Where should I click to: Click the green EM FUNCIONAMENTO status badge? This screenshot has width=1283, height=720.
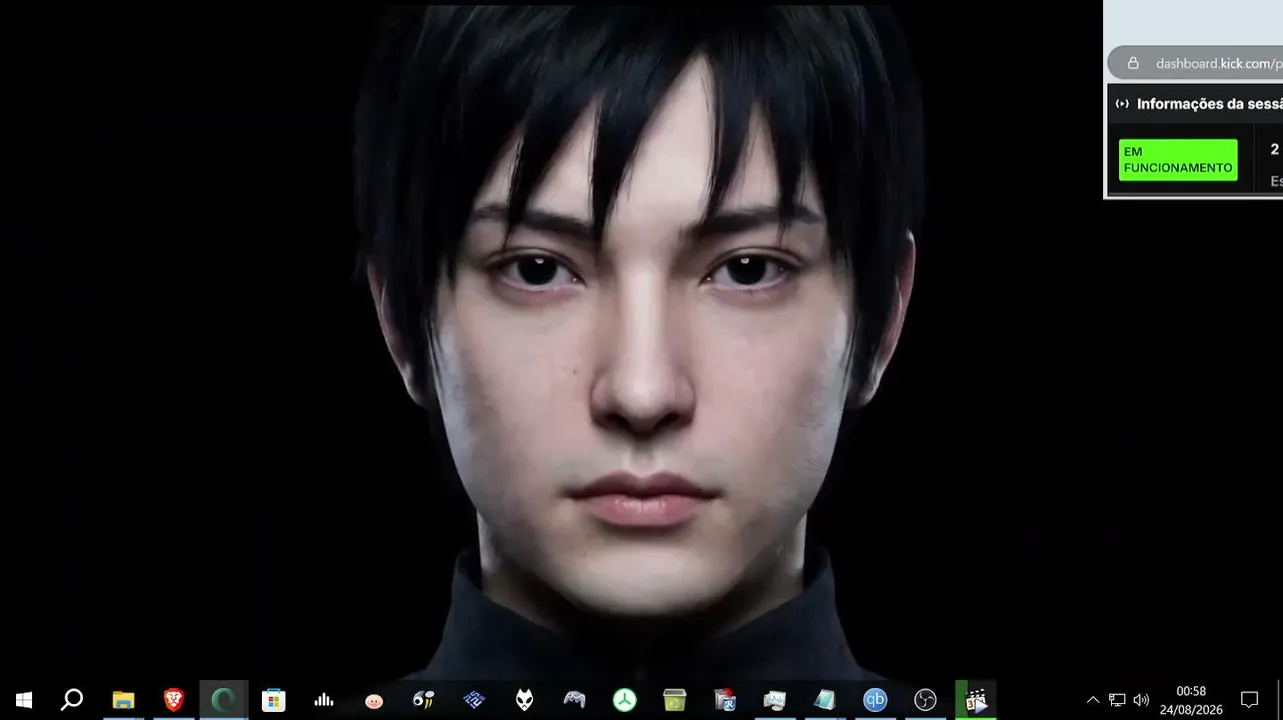coord(1178,160)
